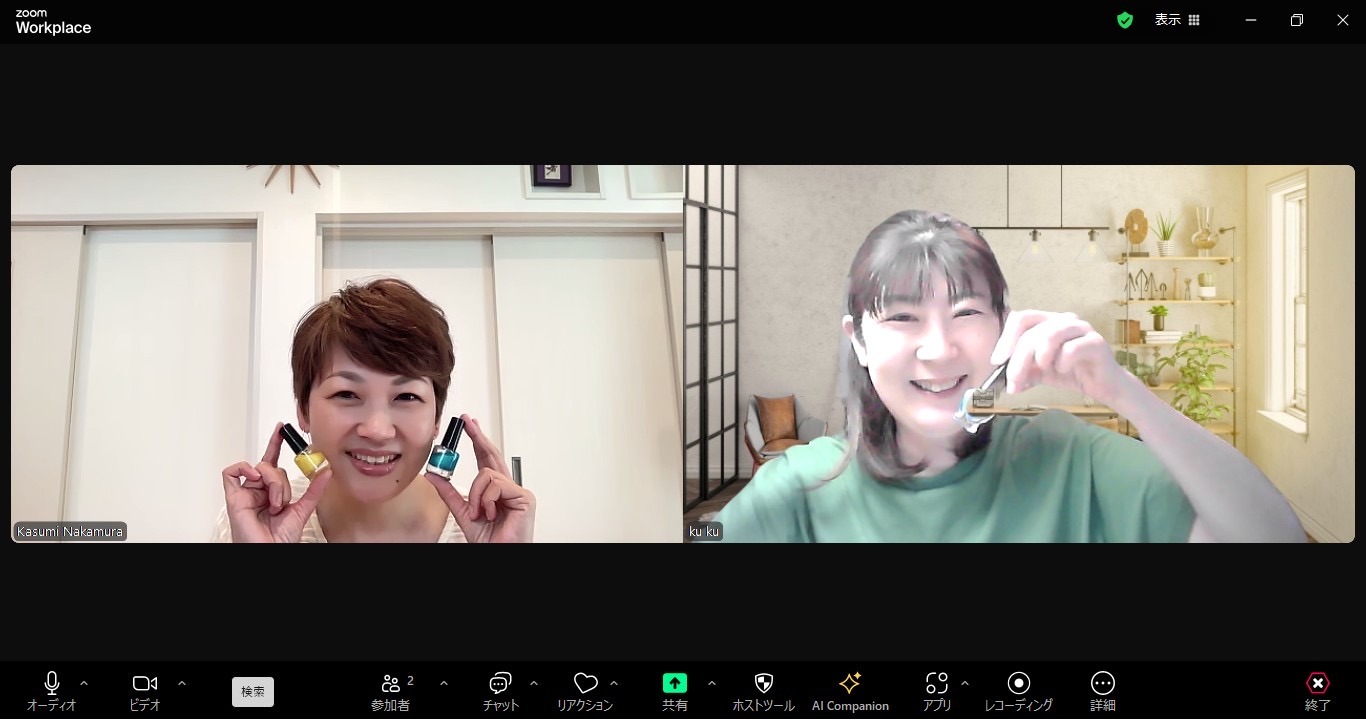Screen dimensions: 1366x720
Task: Start sharing with the green 共有 icon
Action: (675, 683)
